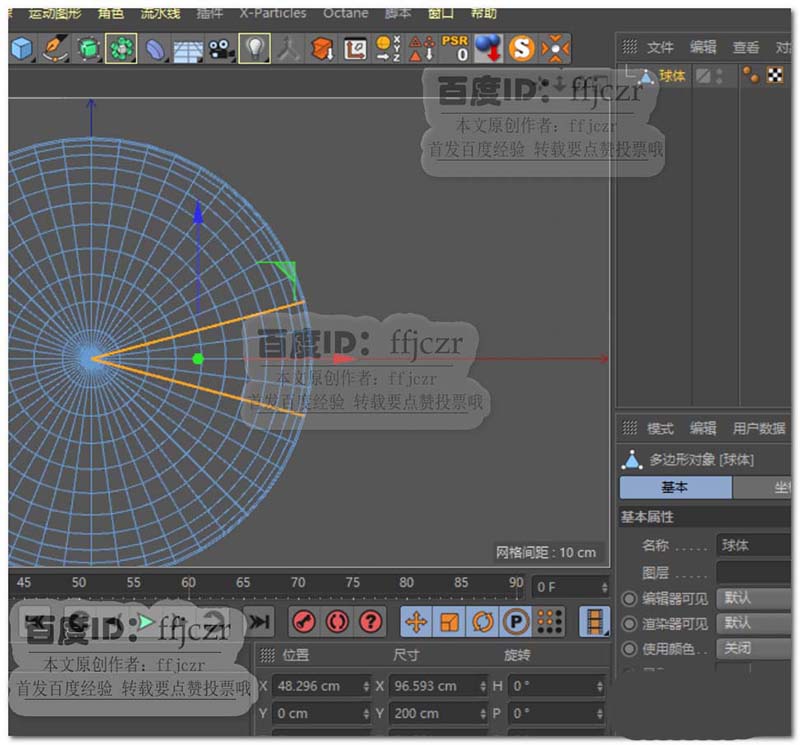This screenshot has width=800, height=745.
Task: Toggle position keyframe recording icon
Action: (x=416, y=622)
